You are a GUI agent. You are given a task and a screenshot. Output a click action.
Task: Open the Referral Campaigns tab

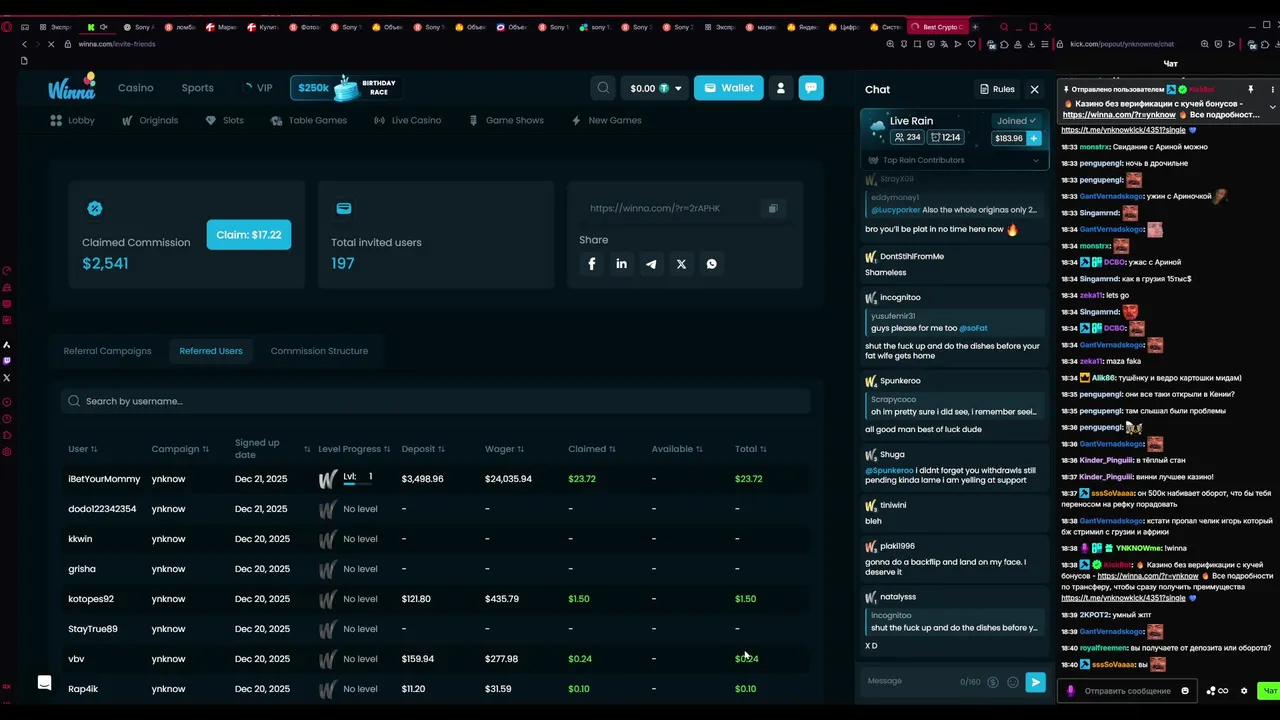tap(108, 351)
